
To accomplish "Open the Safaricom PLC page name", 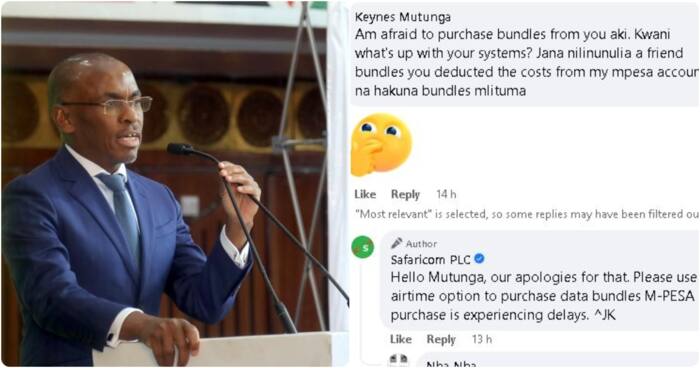I will 430,259.
